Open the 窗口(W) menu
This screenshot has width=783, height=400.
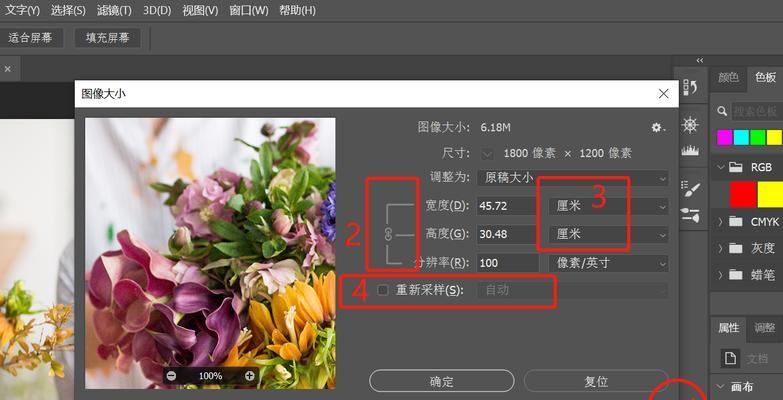[249, 10]
